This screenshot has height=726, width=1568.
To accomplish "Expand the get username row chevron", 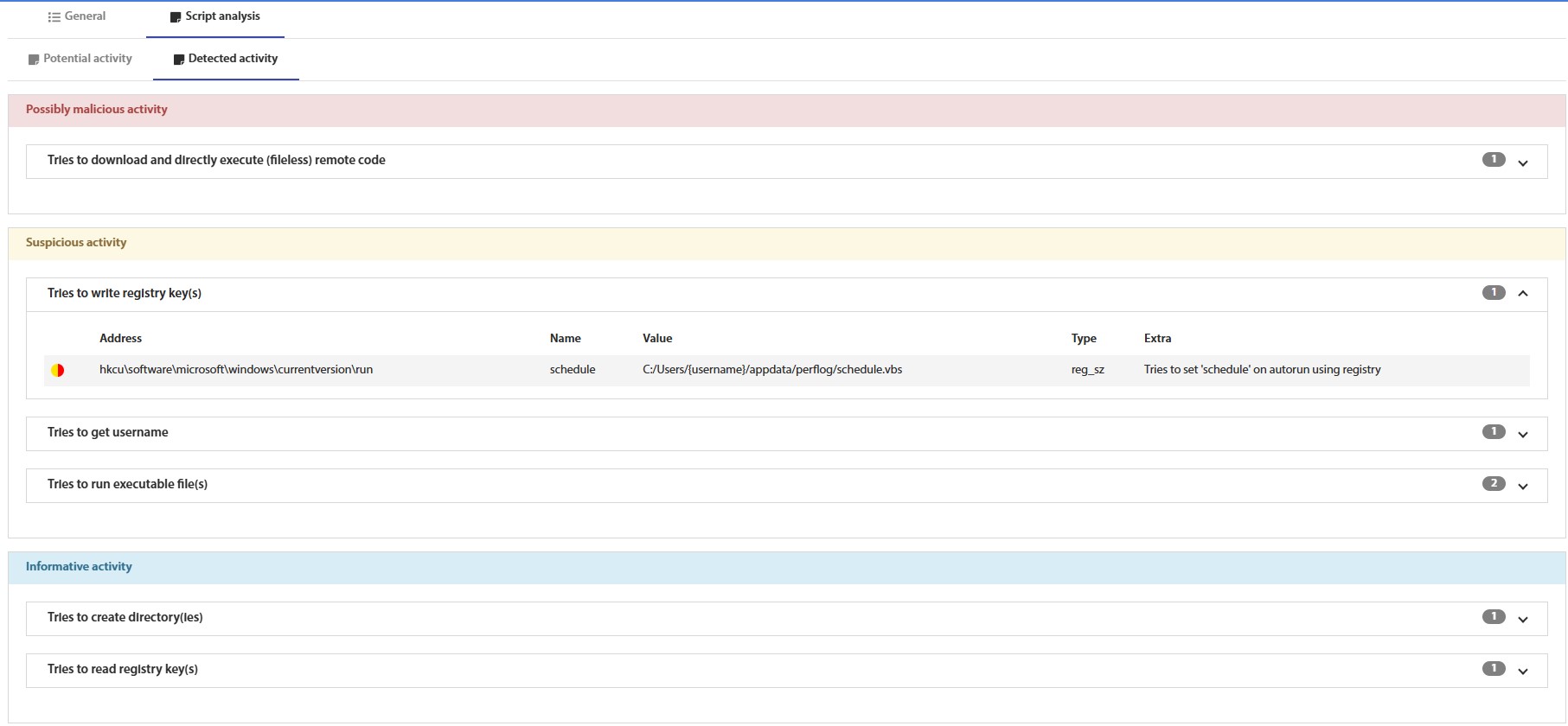I will (1523, 434).
